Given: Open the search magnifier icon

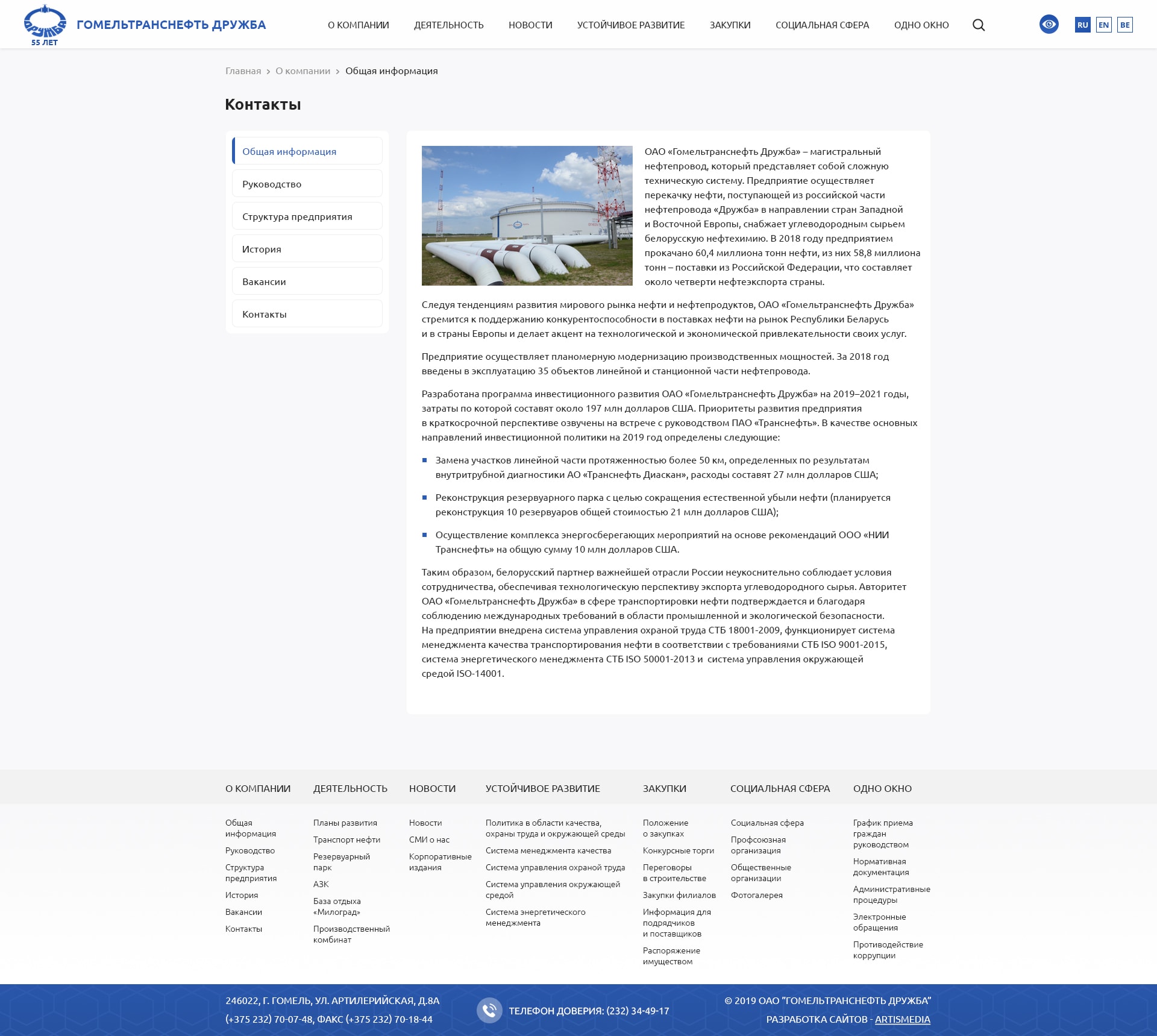Looking at the screenshot, I should tap(979, 25).
